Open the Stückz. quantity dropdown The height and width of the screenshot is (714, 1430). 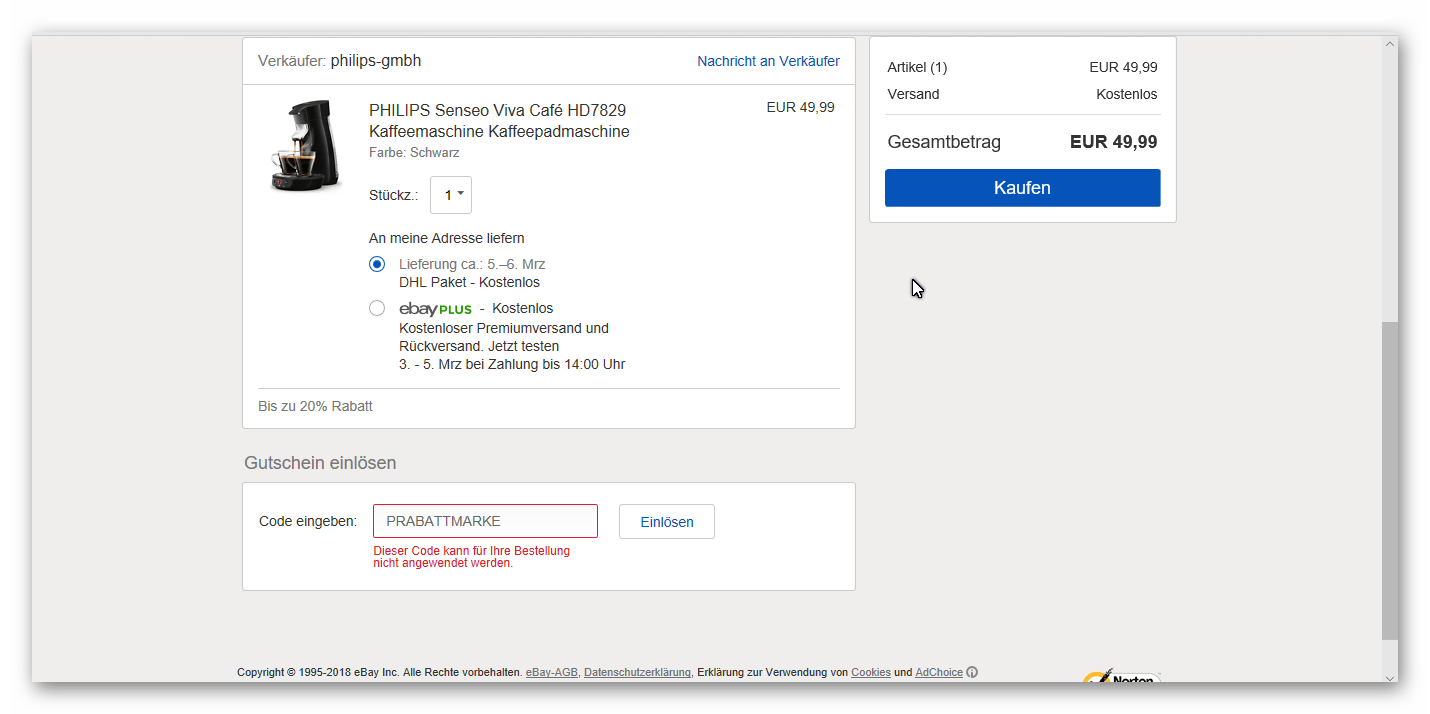[451, 195]
